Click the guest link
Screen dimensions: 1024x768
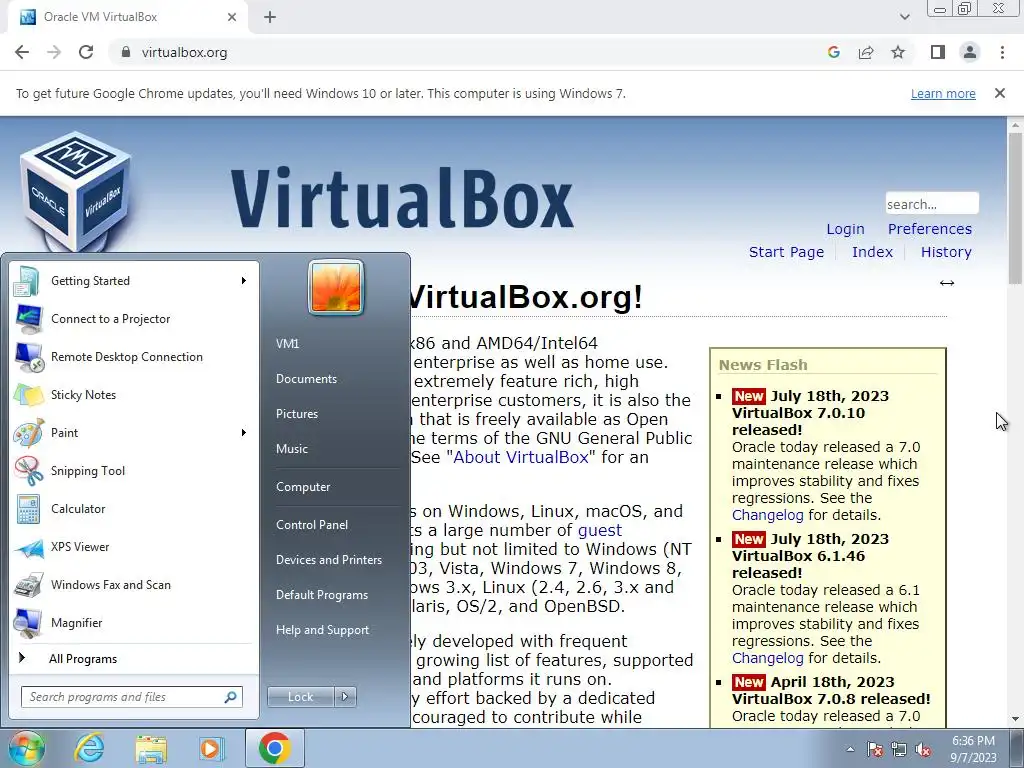tap(600, 530)
